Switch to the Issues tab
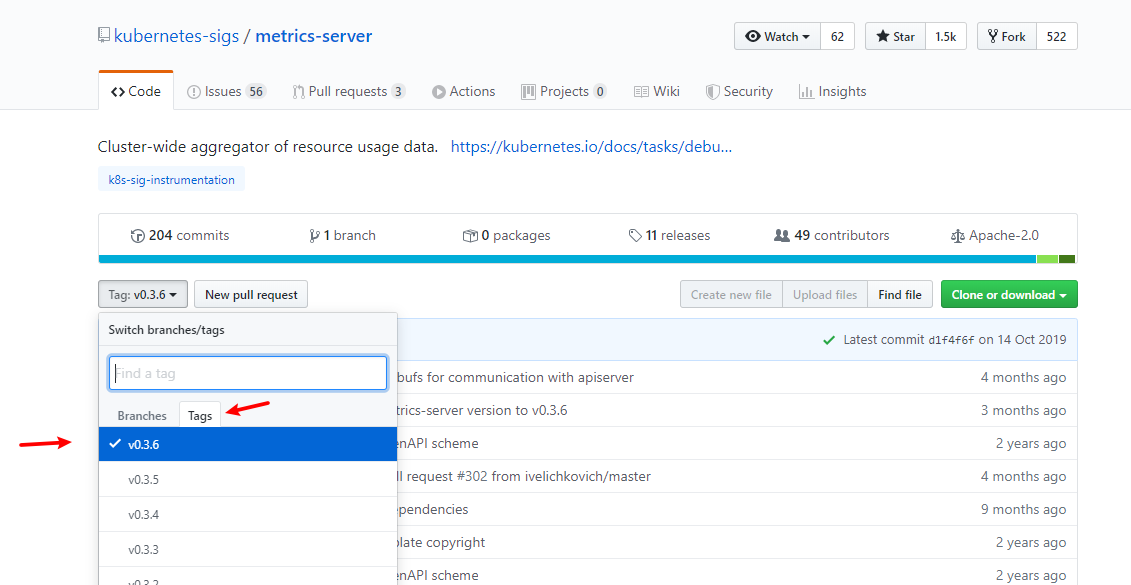The image size is (1131, 585). pos(226,91)
